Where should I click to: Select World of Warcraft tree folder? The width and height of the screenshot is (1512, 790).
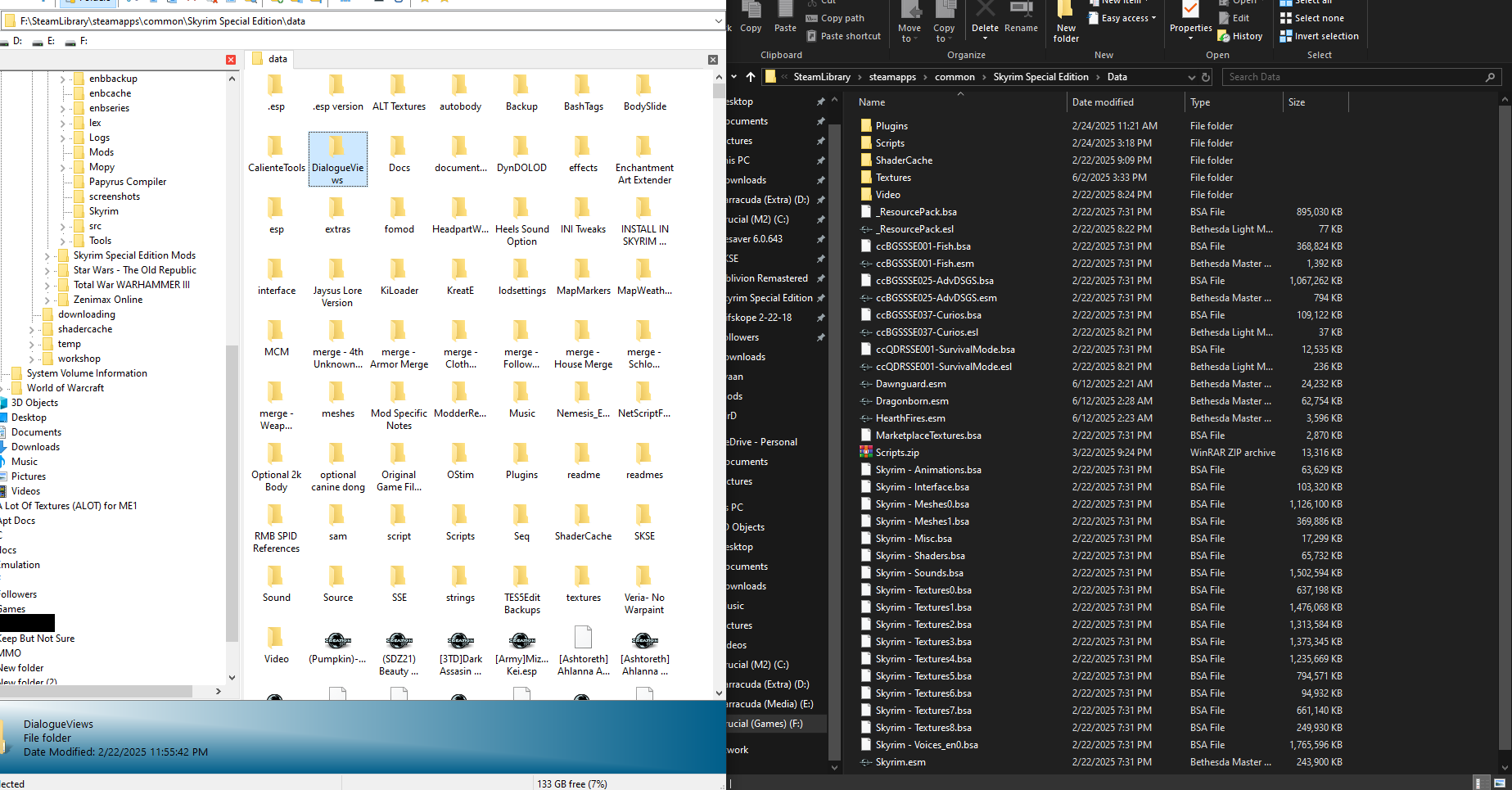point(65,388)
